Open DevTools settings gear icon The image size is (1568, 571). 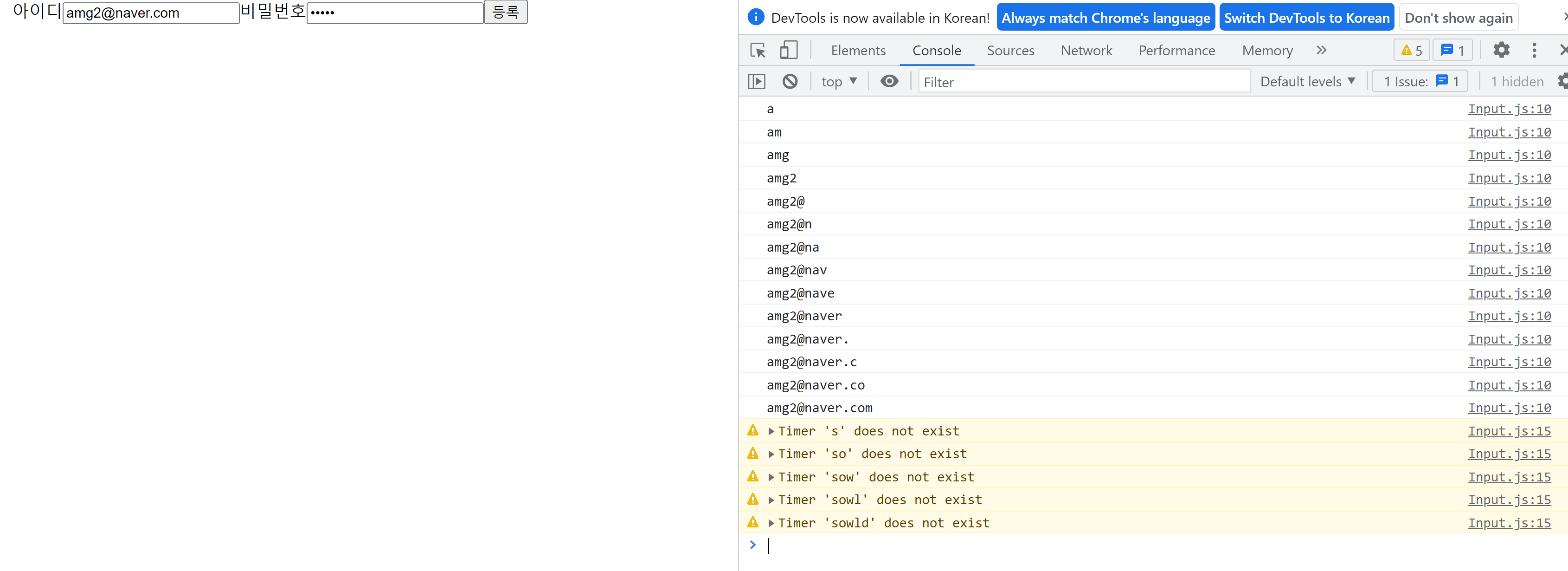[1501, 51]
